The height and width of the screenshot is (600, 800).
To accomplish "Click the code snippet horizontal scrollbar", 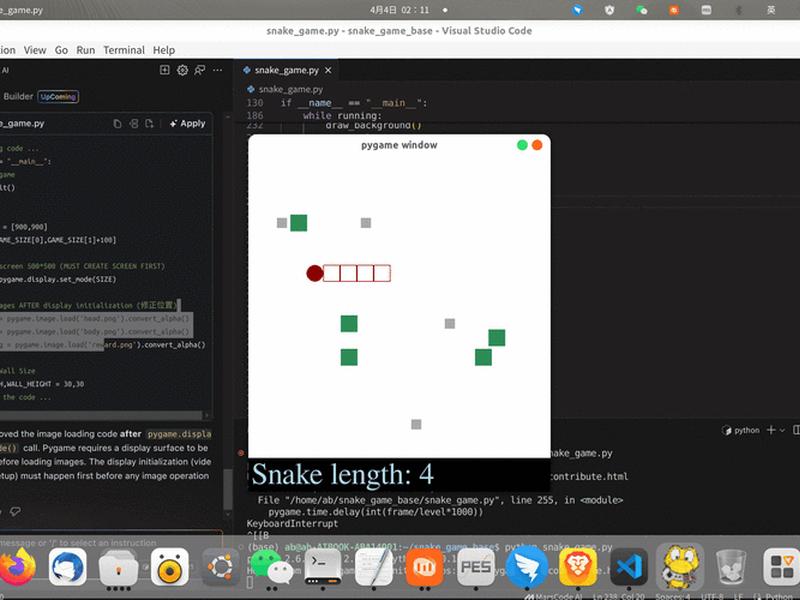I will point(102,415).
